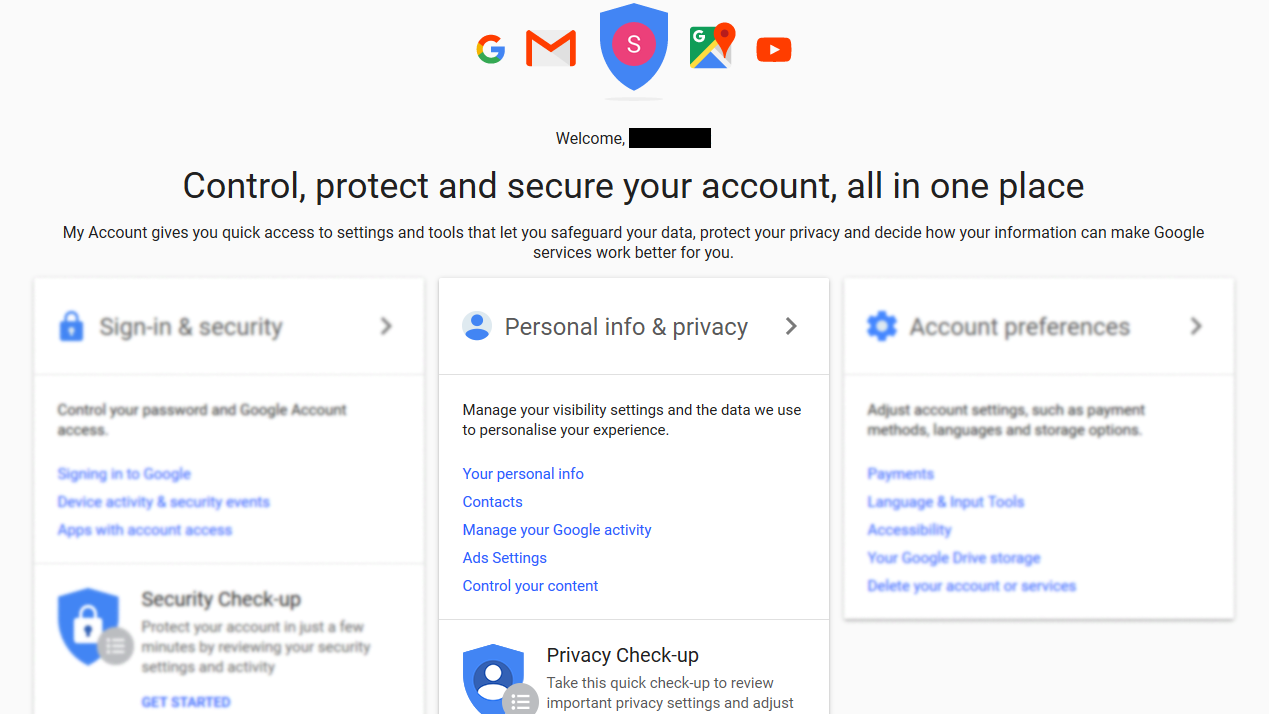Open the Google Maps icon
The height and width of the screenshot is (714, 1269).
712,46
